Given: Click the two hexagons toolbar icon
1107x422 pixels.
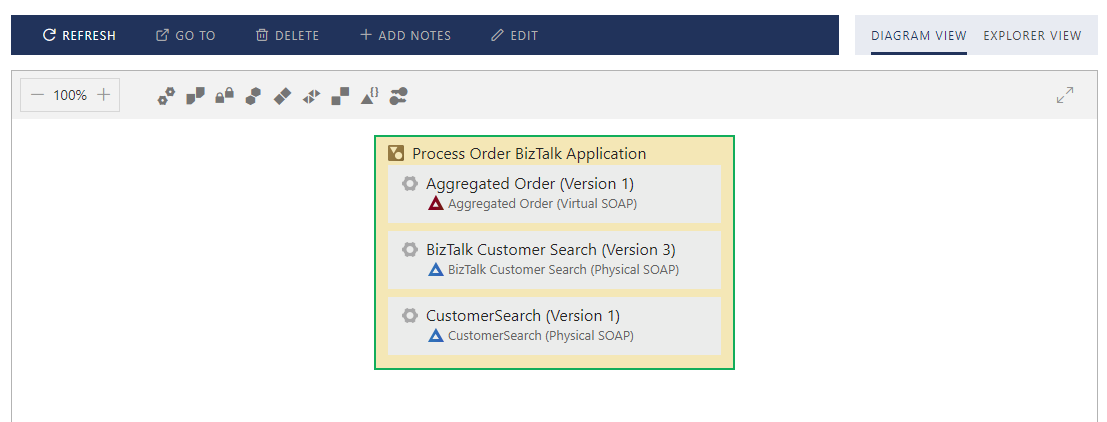Looking at the screenshot, I should tap(253, 96).
